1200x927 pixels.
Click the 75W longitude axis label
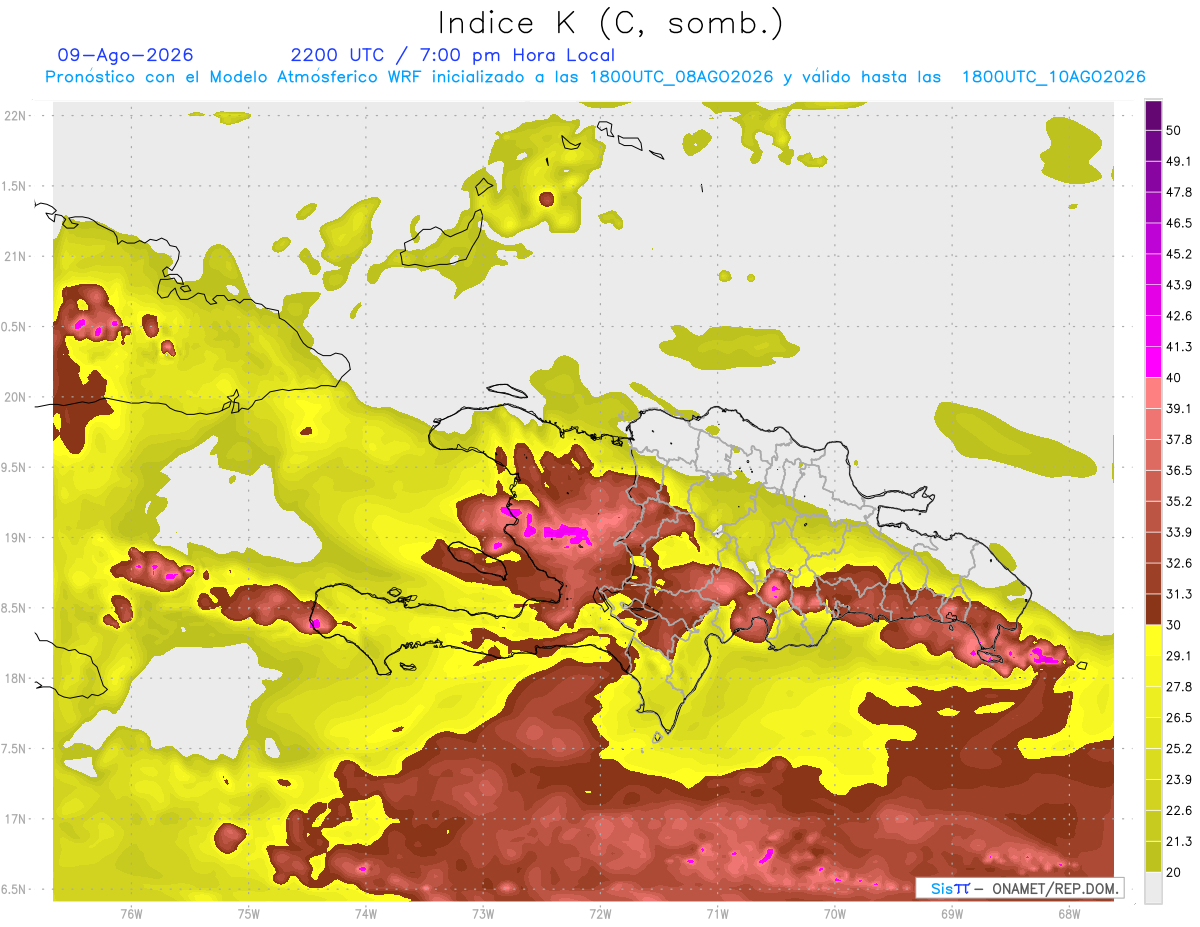click(x=249, y=914)
